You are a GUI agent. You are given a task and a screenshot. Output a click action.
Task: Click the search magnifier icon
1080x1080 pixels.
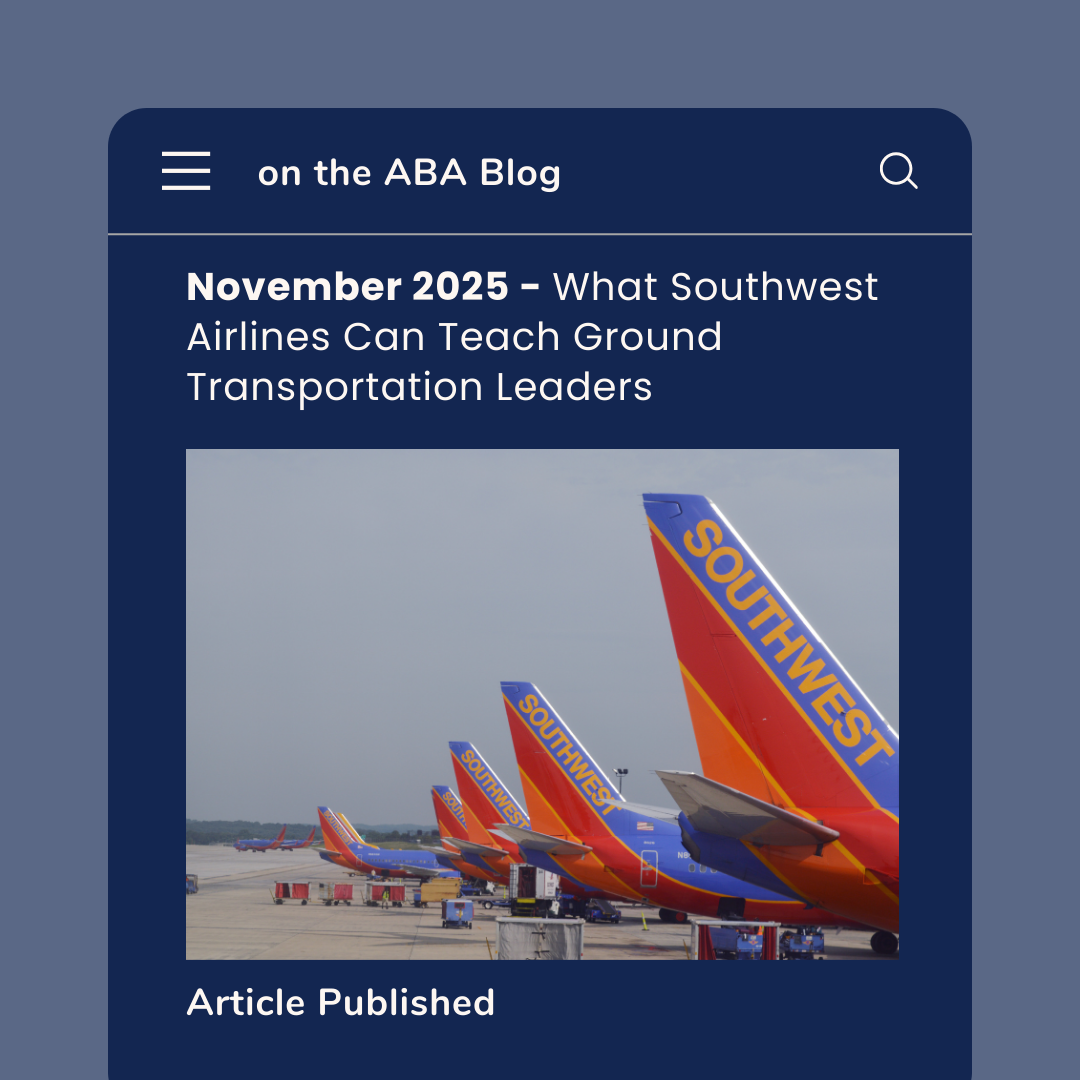(x=899, y=170)
